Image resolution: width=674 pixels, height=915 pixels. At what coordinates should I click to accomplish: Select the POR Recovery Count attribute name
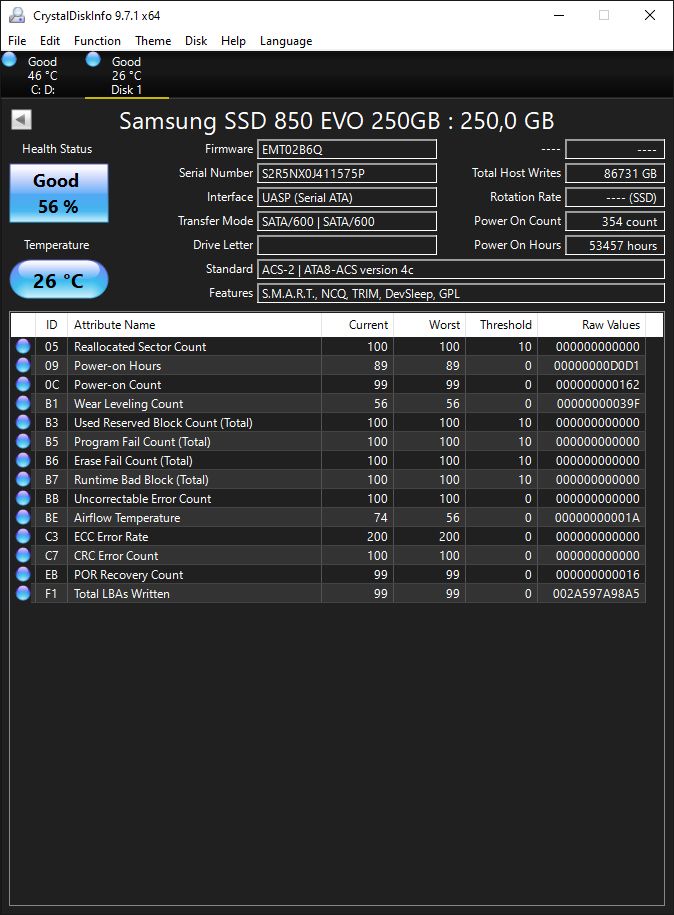(128, 575)
